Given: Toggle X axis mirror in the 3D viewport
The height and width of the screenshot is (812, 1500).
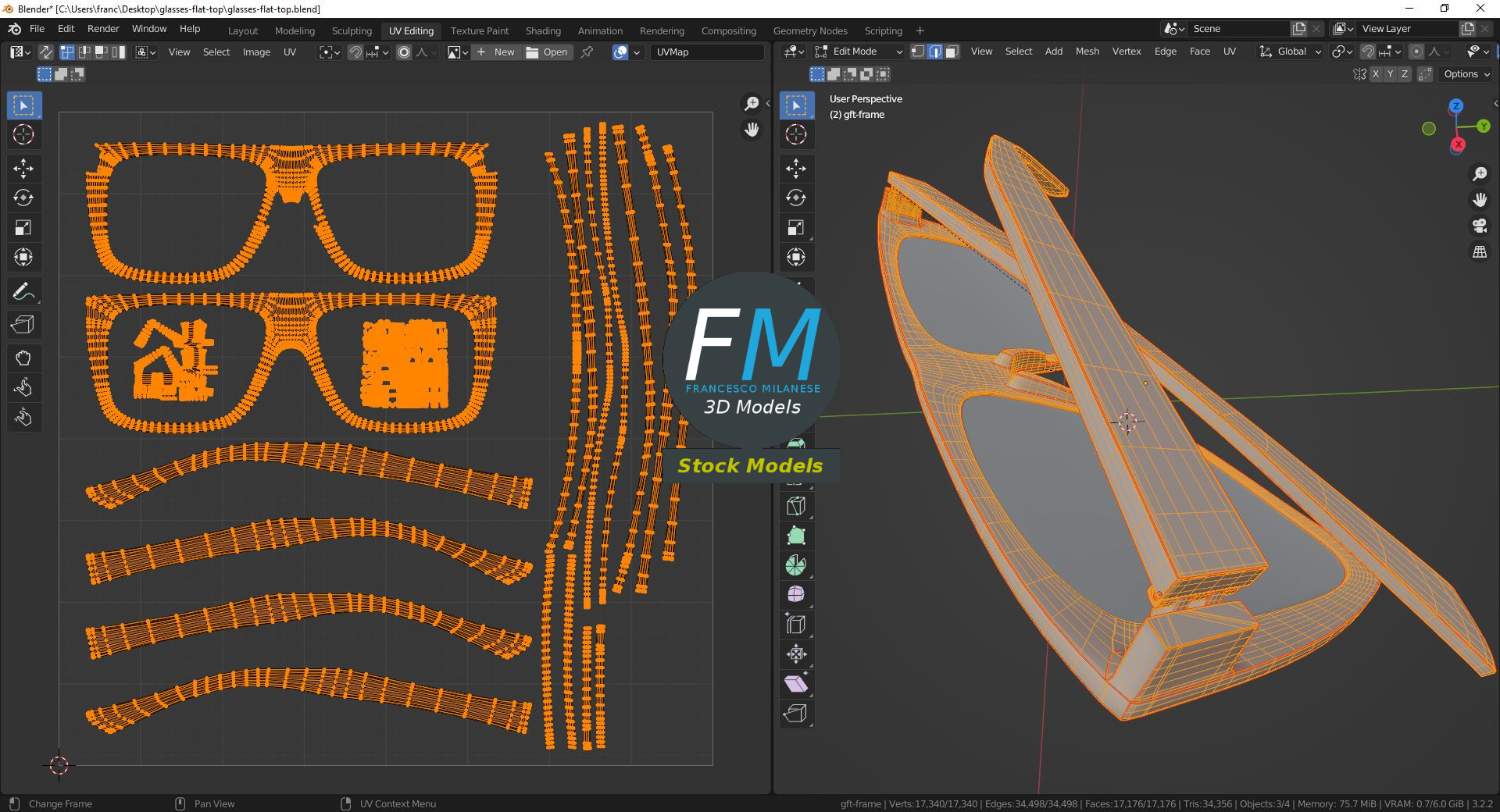Looking at the screenshot, I should click(x=1376, y=74).
